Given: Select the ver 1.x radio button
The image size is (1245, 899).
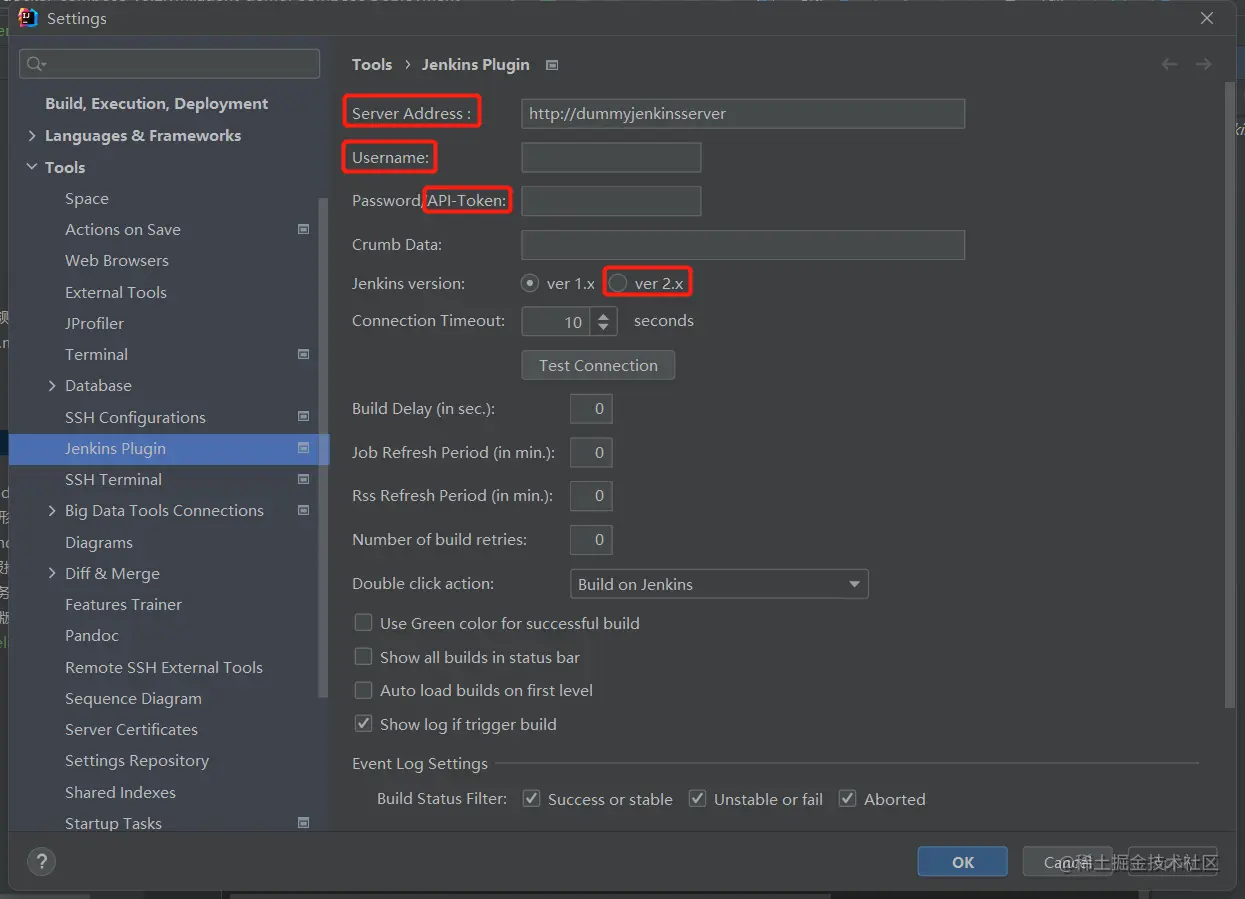Looking at the screenshot, I should coord(530,283).
